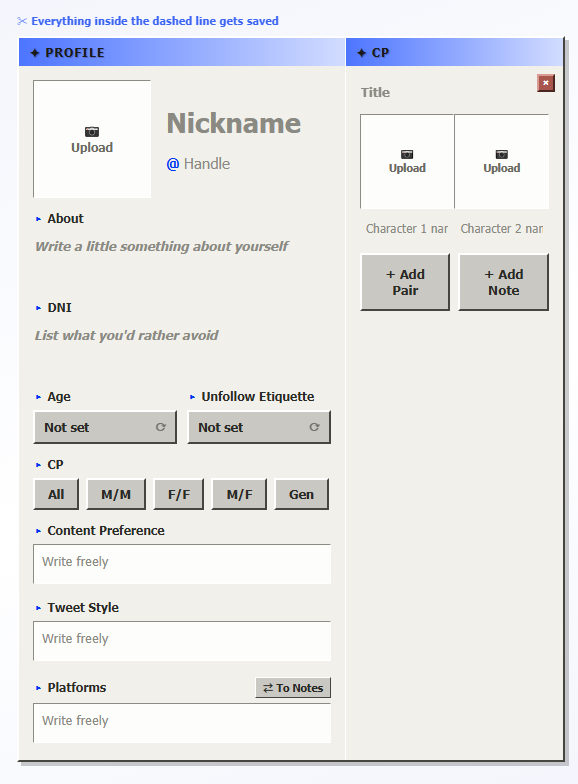Click the Character 1 name field
Viewport: 578px width, 784px height.
(x=407, y=228)
